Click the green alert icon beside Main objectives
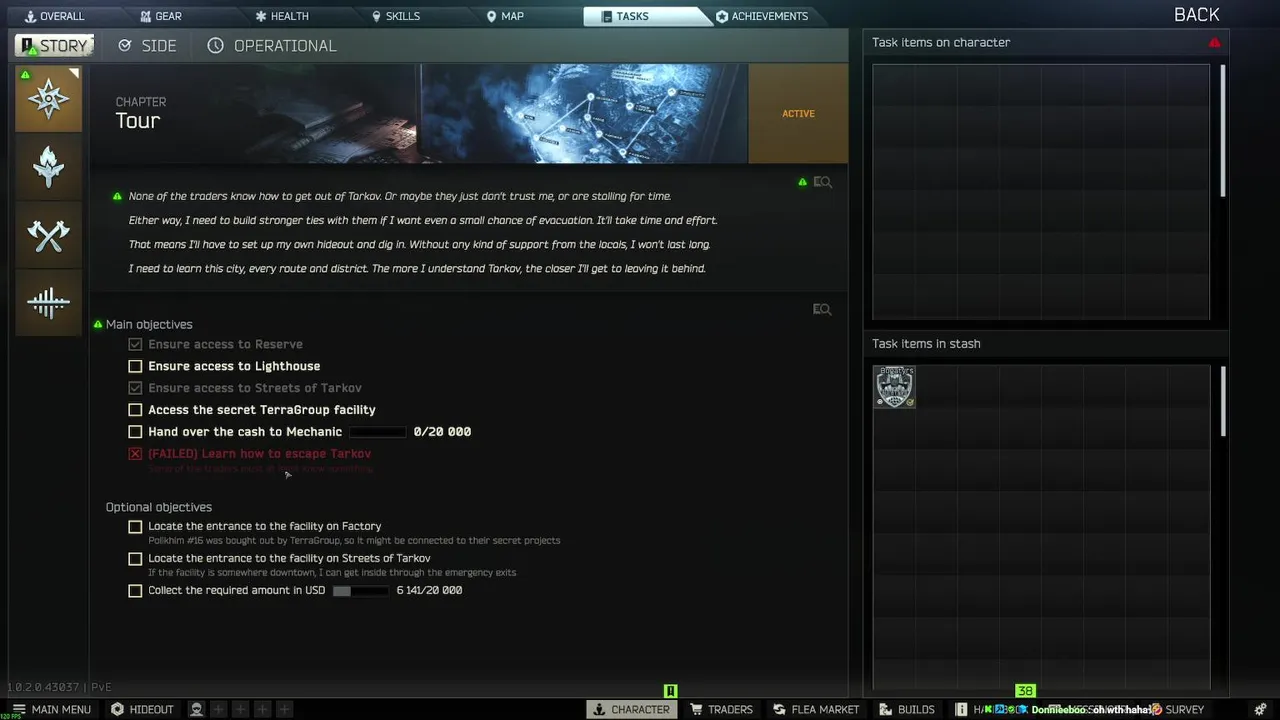Screen dimensions: 1280x720 98,324
